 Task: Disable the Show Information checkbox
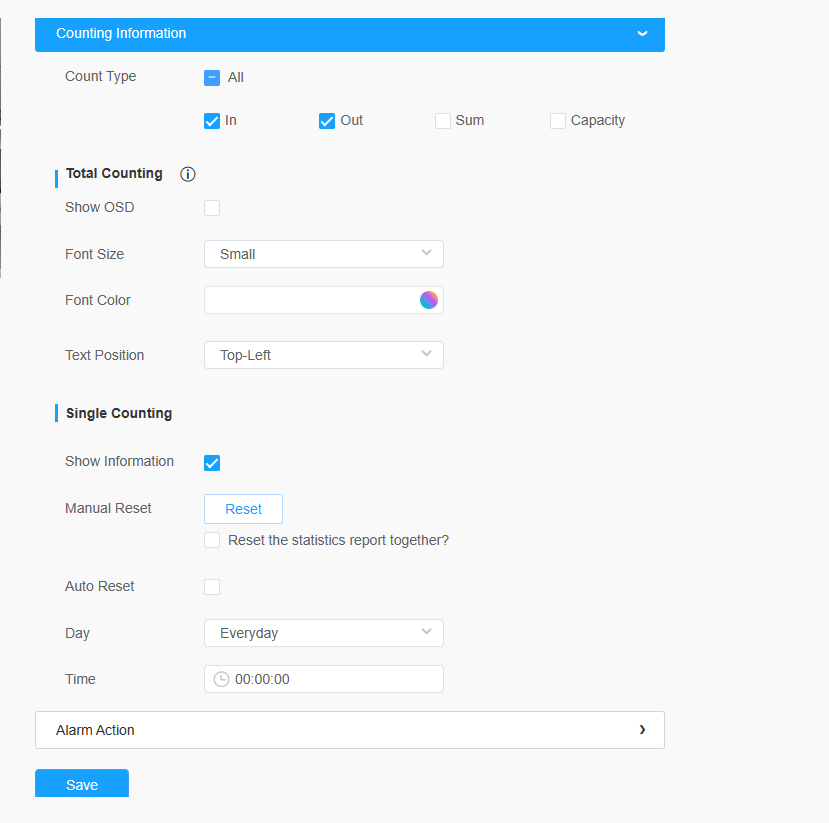click(212, 463)
